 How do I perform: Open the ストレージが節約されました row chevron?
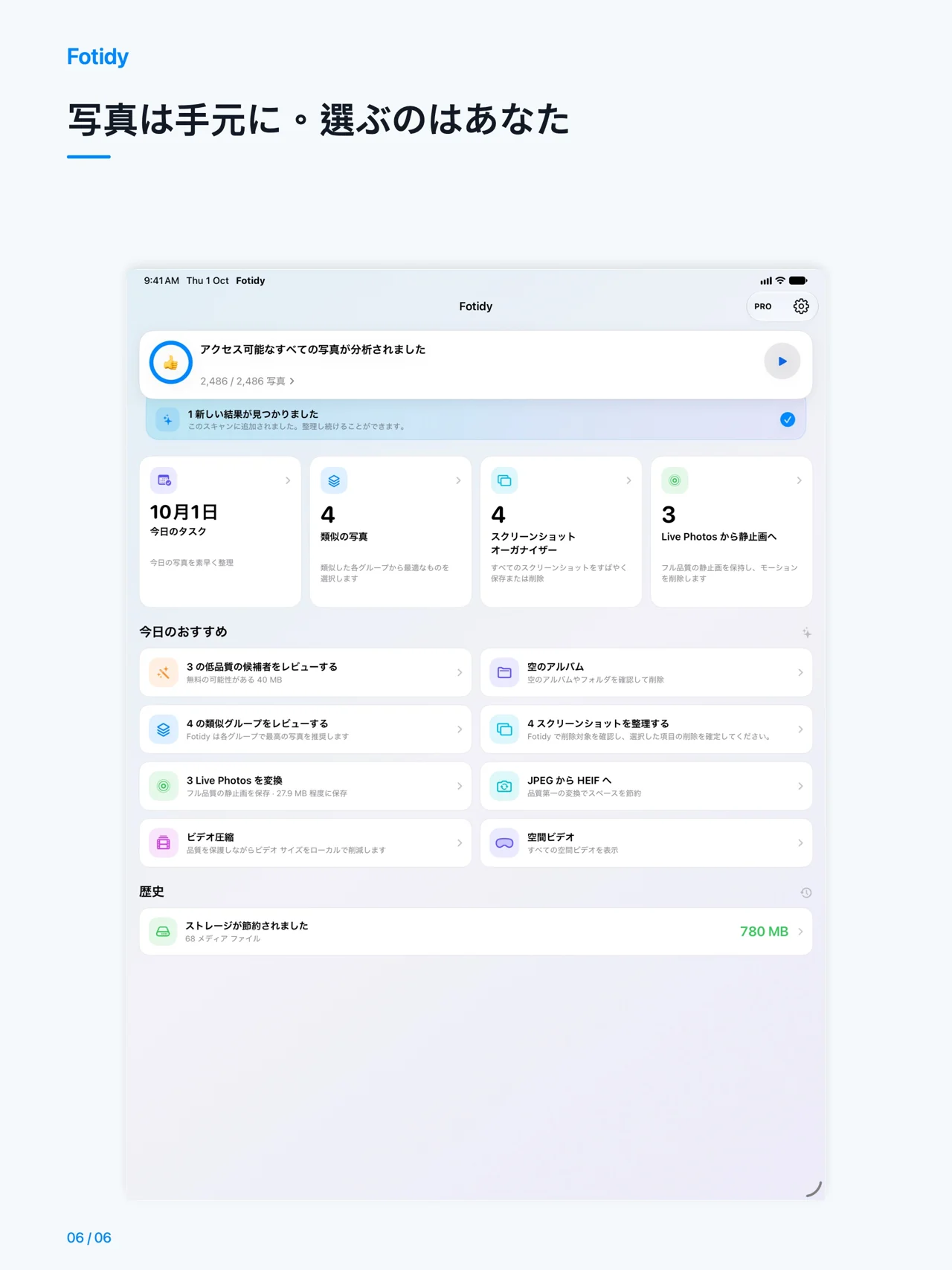[x=800, y=932]
